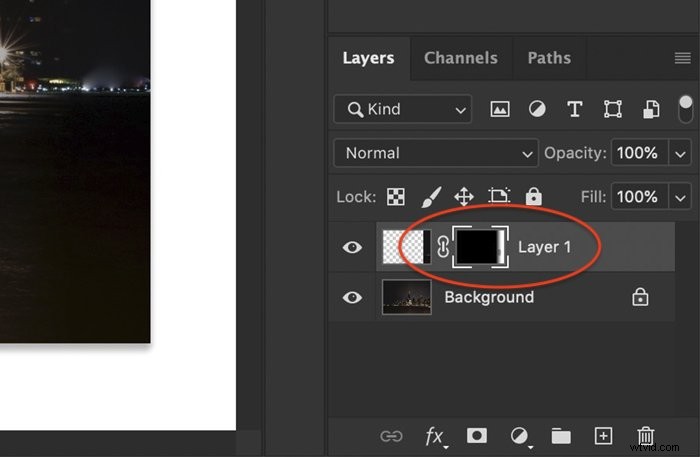Create a new layer button
Screen dimensions: 700x457
click(x=603, y=436)
